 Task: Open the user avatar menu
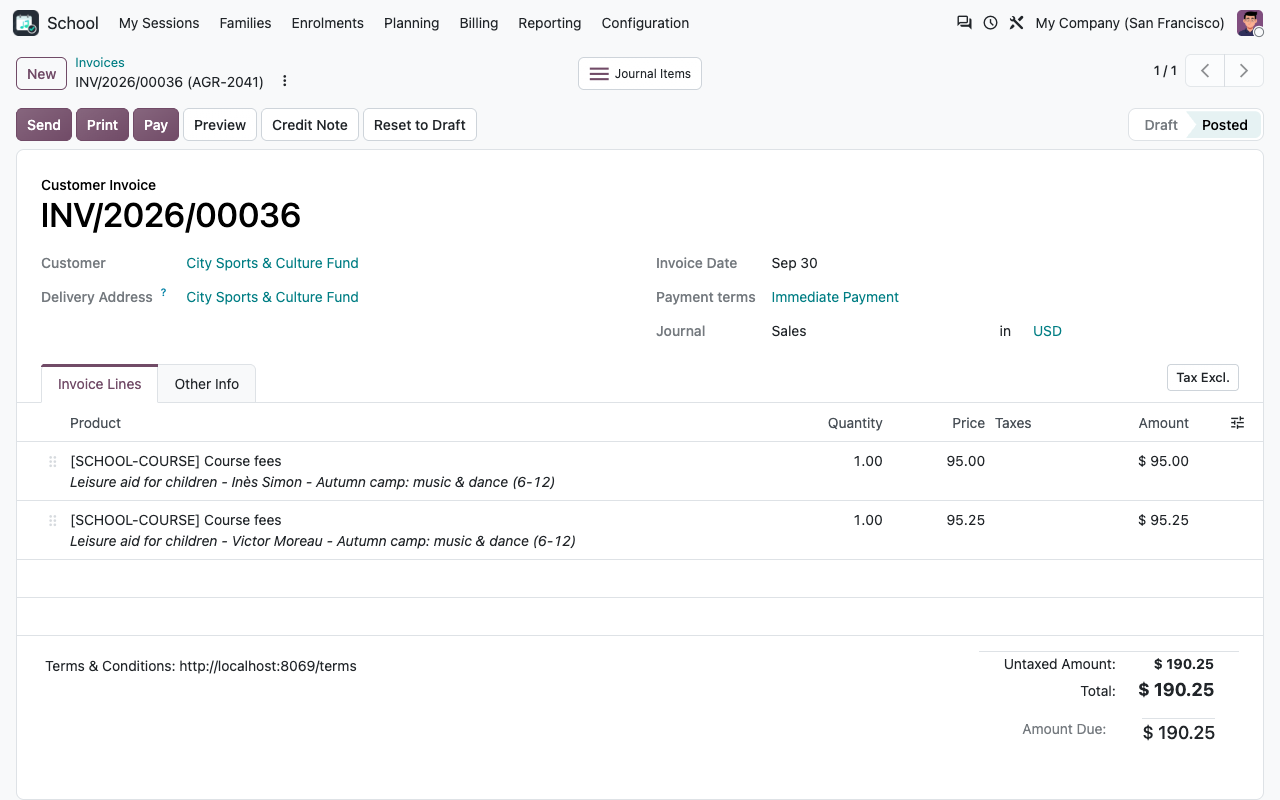pyautogui.click(x=1250, y=23)
